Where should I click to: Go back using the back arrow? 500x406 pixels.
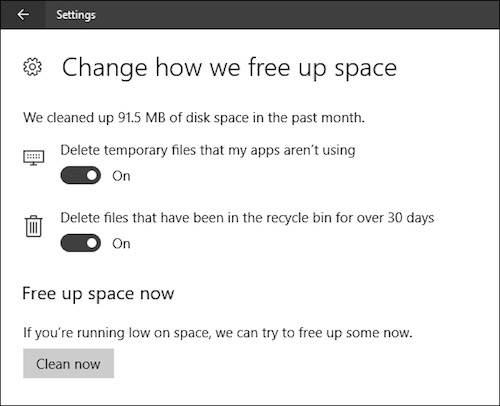coord(23,15)
